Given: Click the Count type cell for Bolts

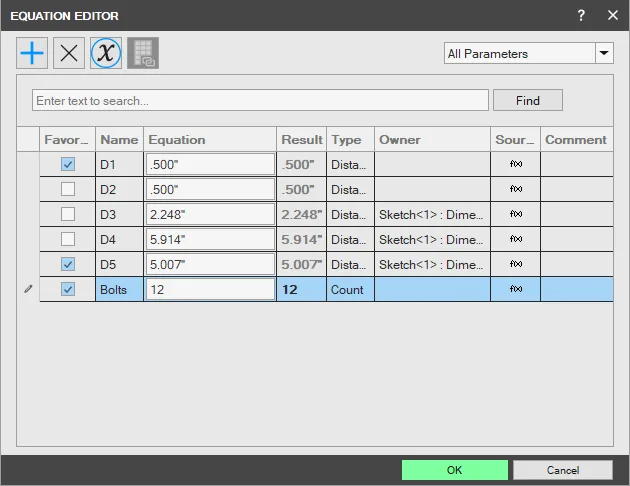Looking at the screenshot, I should pyautogui.click(x=350, y=289).
